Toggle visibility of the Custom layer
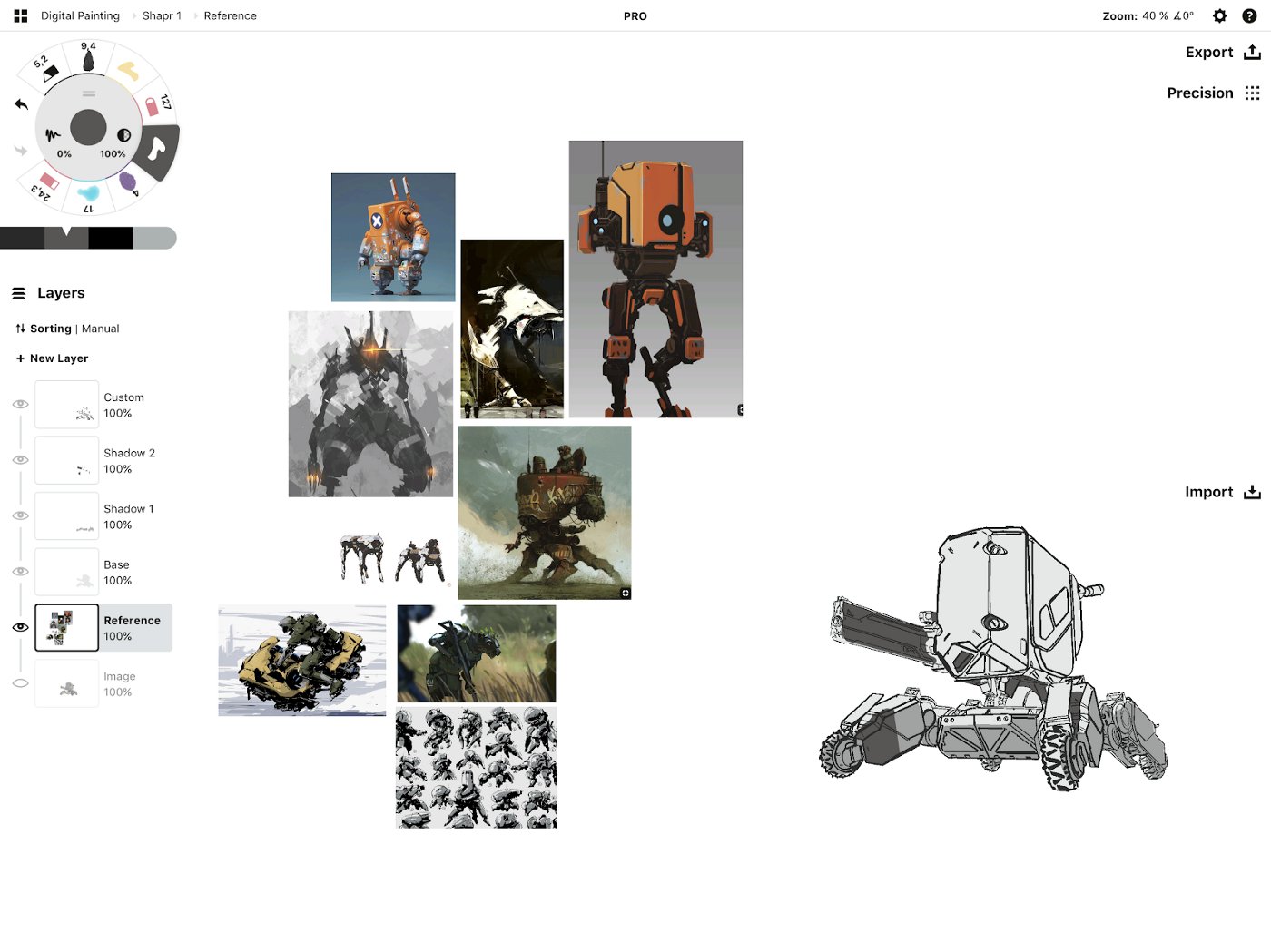The image size is (1271, 952). (20, 404)
